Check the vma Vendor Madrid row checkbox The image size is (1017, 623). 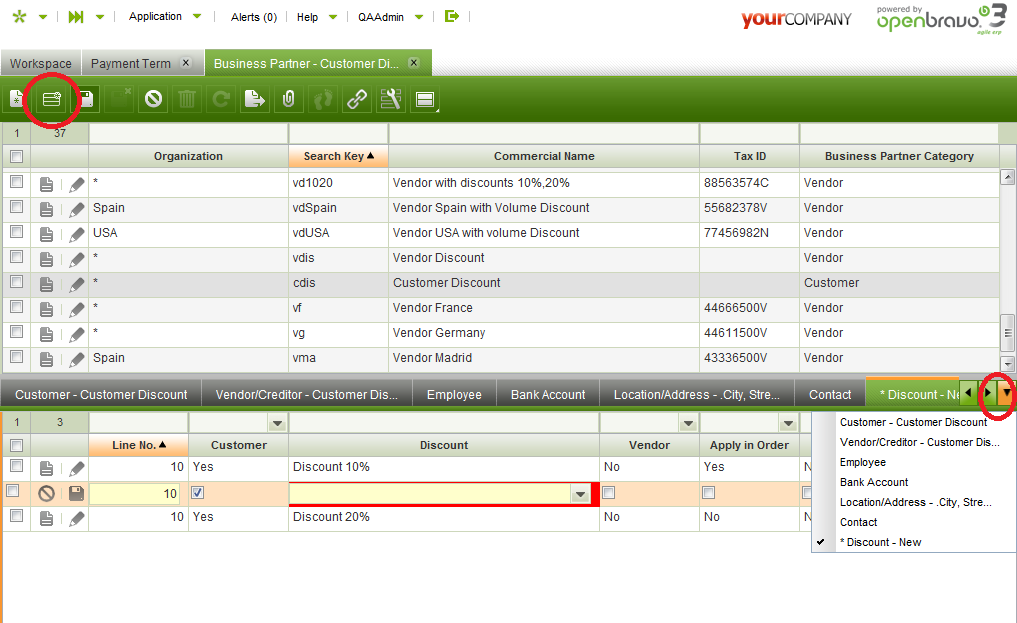(16, 357)
